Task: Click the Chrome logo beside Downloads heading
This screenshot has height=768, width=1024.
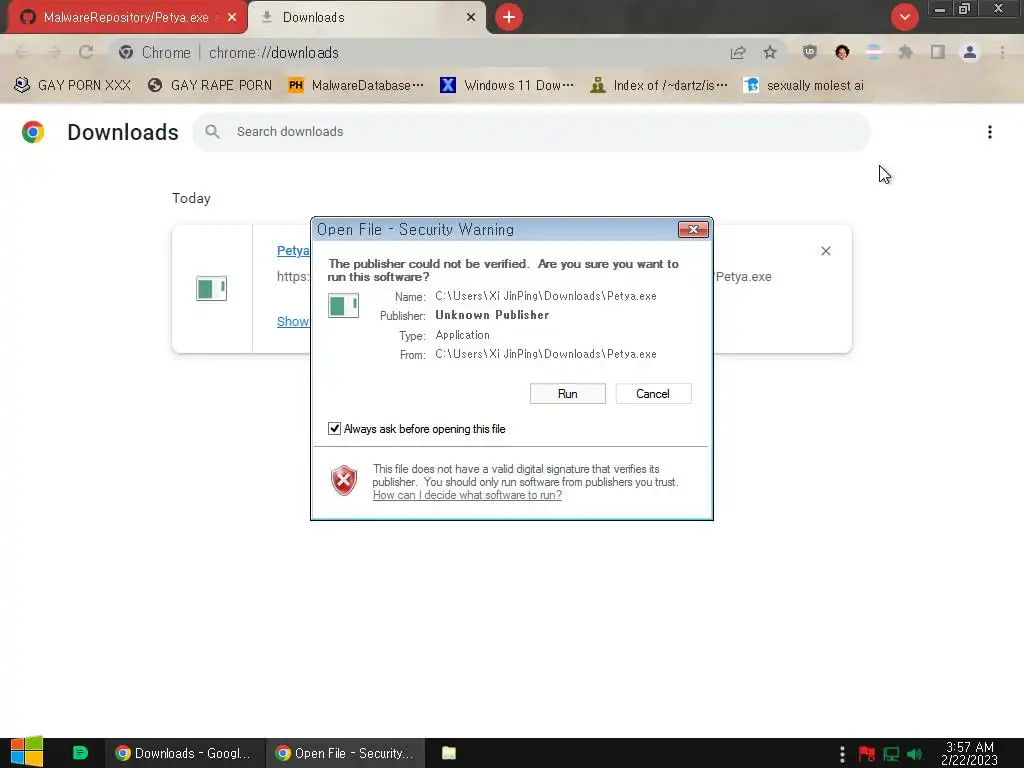Action: pyautogui.click(x=33, y=132)
